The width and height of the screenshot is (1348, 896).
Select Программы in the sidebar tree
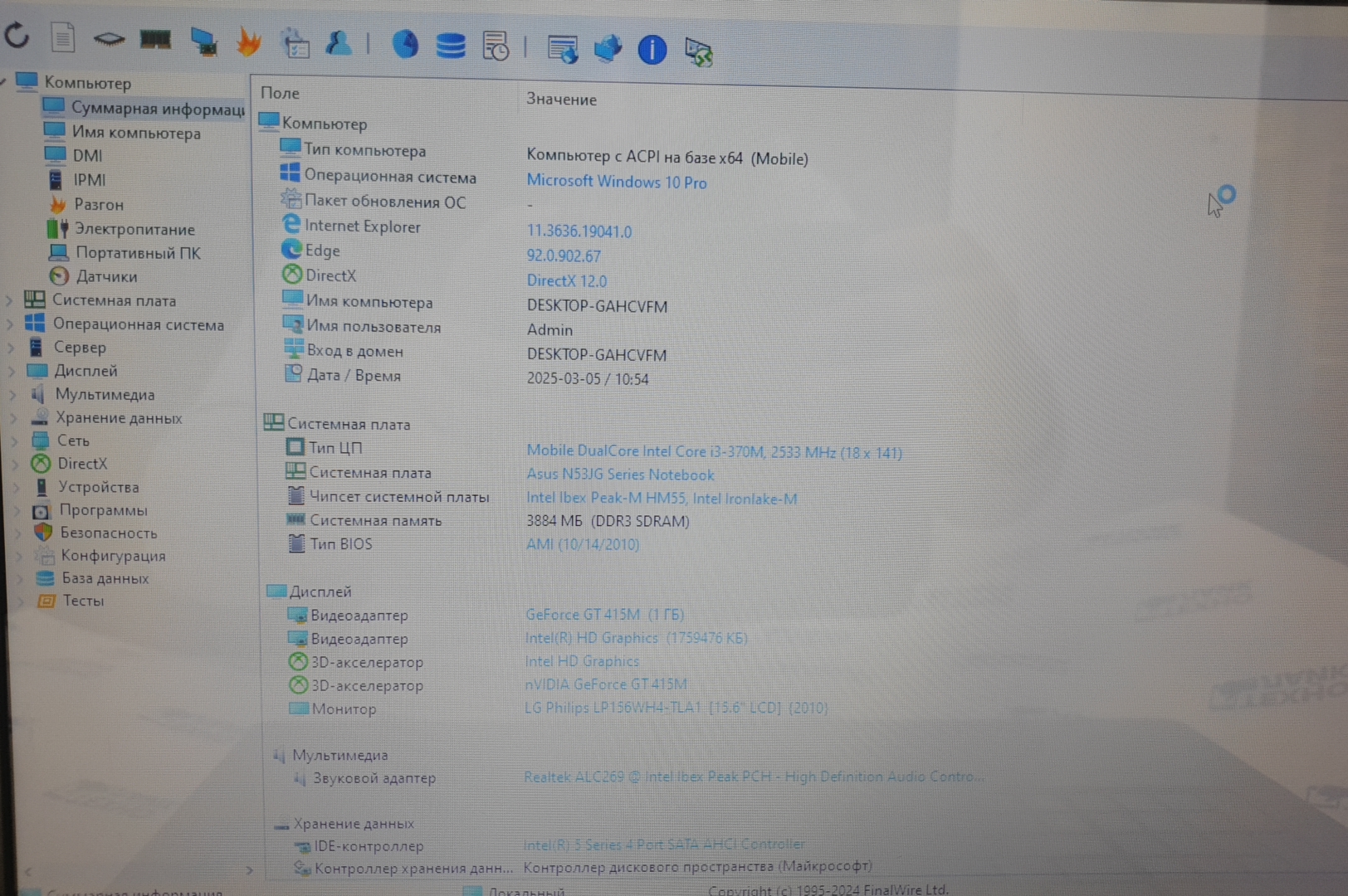[x=103, y=510]
